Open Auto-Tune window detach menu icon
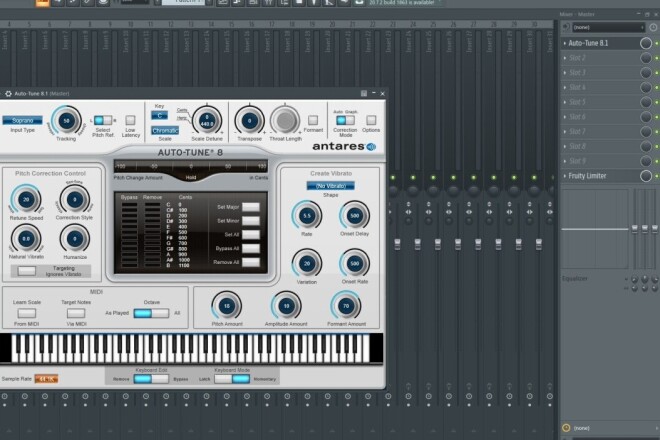 click(x=364, y=93)
